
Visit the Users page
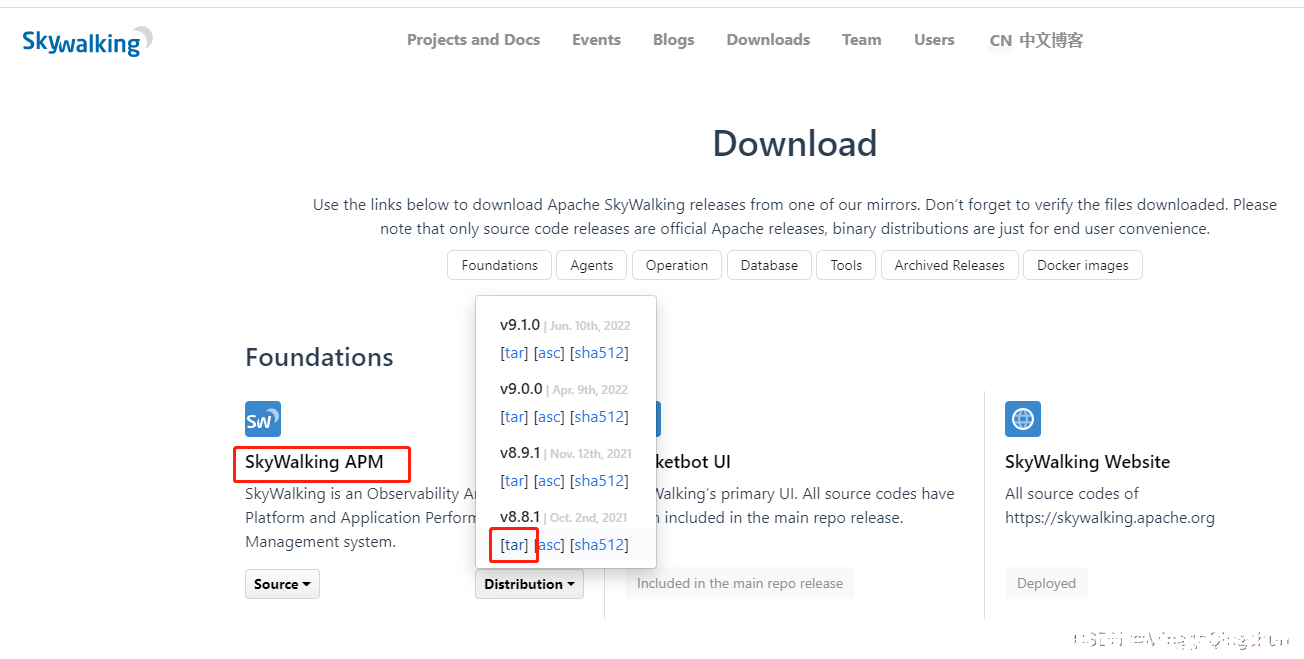(x=934, y=40)
